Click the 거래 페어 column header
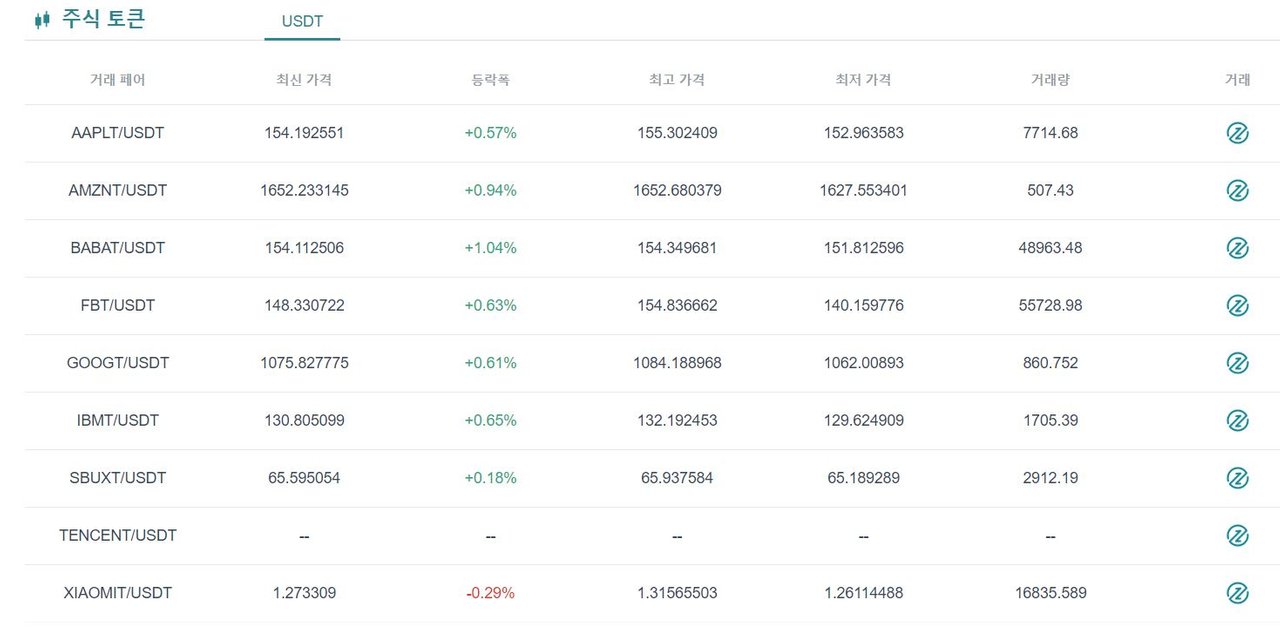This screenshot has width=1280, height=638. tap(118, 80)
